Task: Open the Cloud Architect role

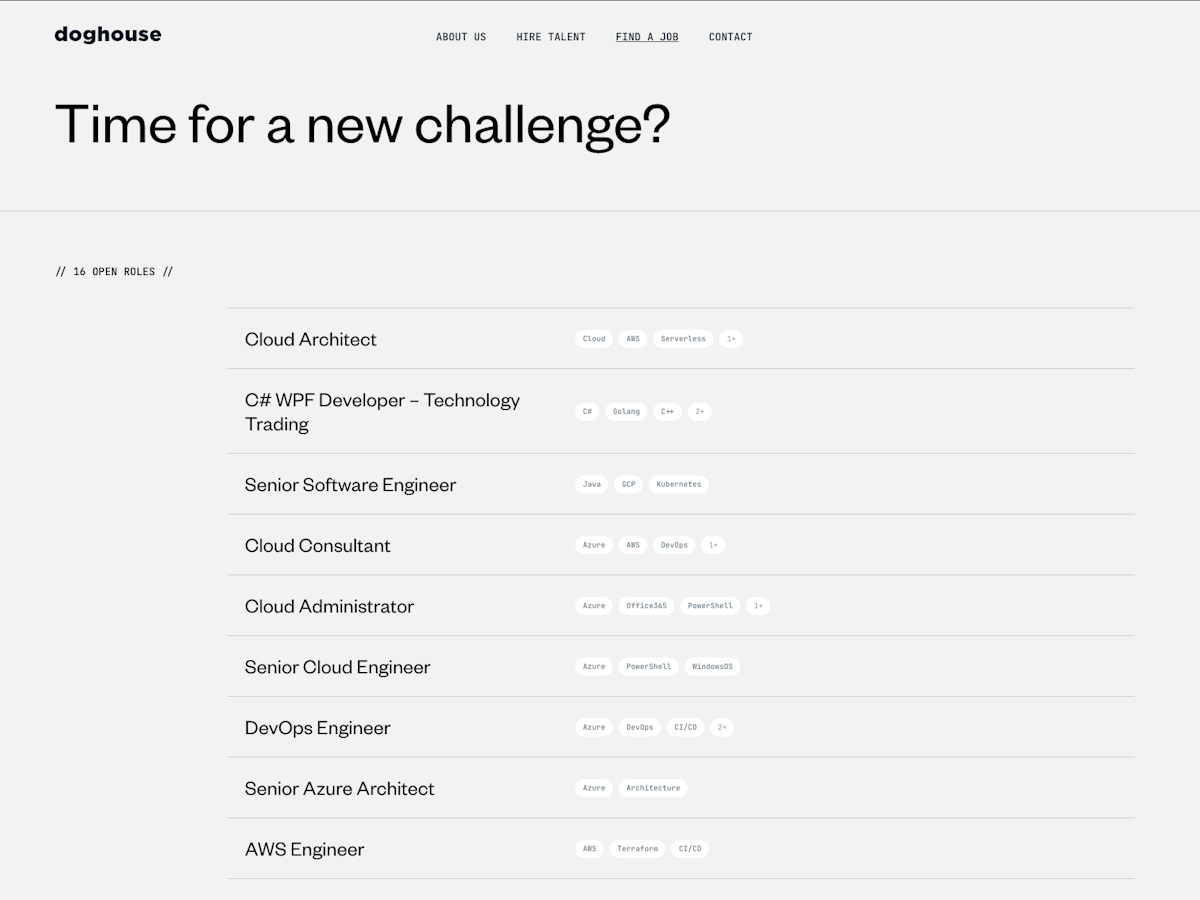Action: click(680, 339)
